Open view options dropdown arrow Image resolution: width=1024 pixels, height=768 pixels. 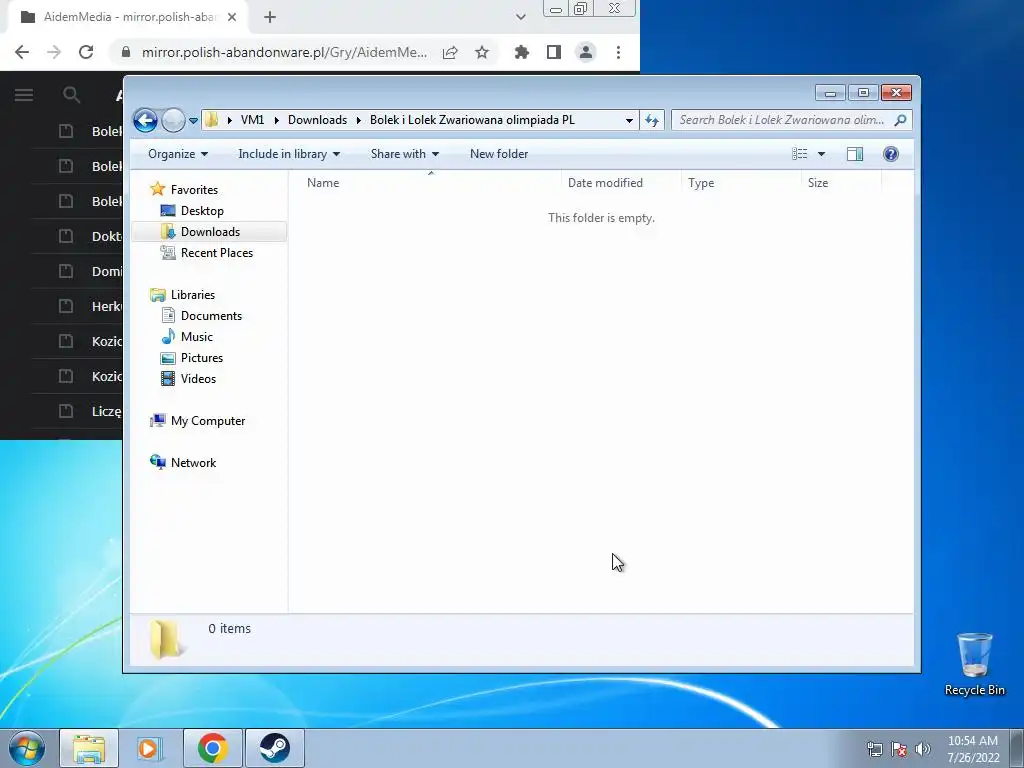[822, 154]
